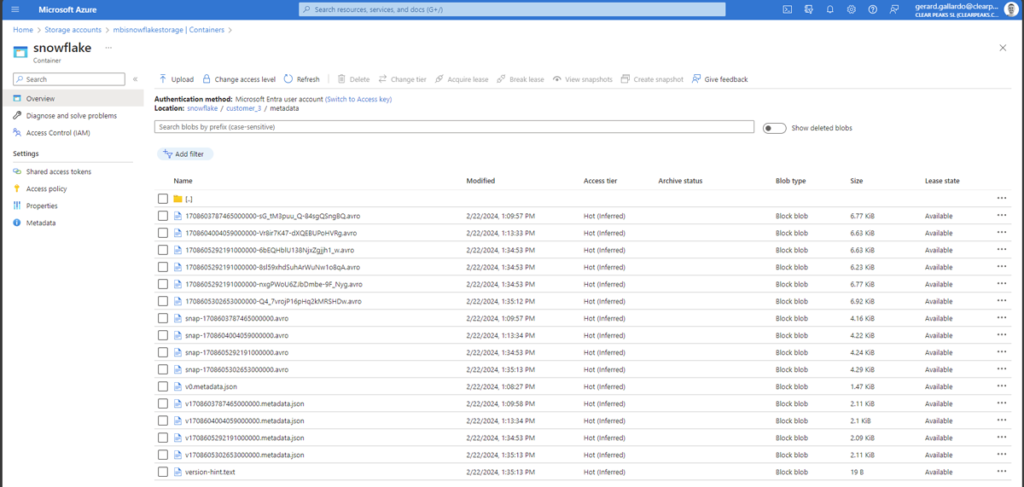Open context menu ellipsis for version-hint.text
Image resolution: width=1024 pixels, height=487 pixels.
[1002, 471]
